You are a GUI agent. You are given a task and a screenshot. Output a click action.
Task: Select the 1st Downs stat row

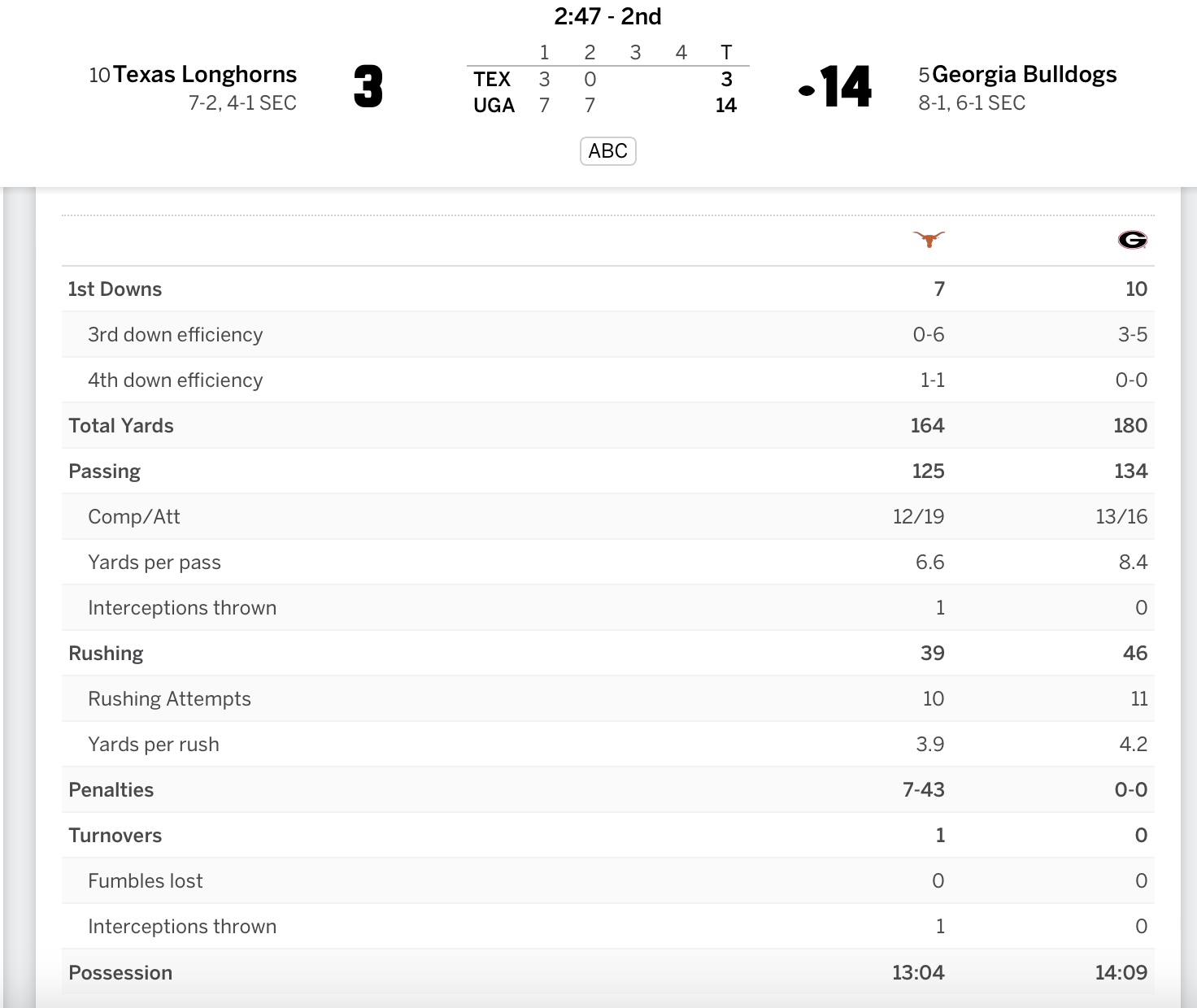[115, 289]
